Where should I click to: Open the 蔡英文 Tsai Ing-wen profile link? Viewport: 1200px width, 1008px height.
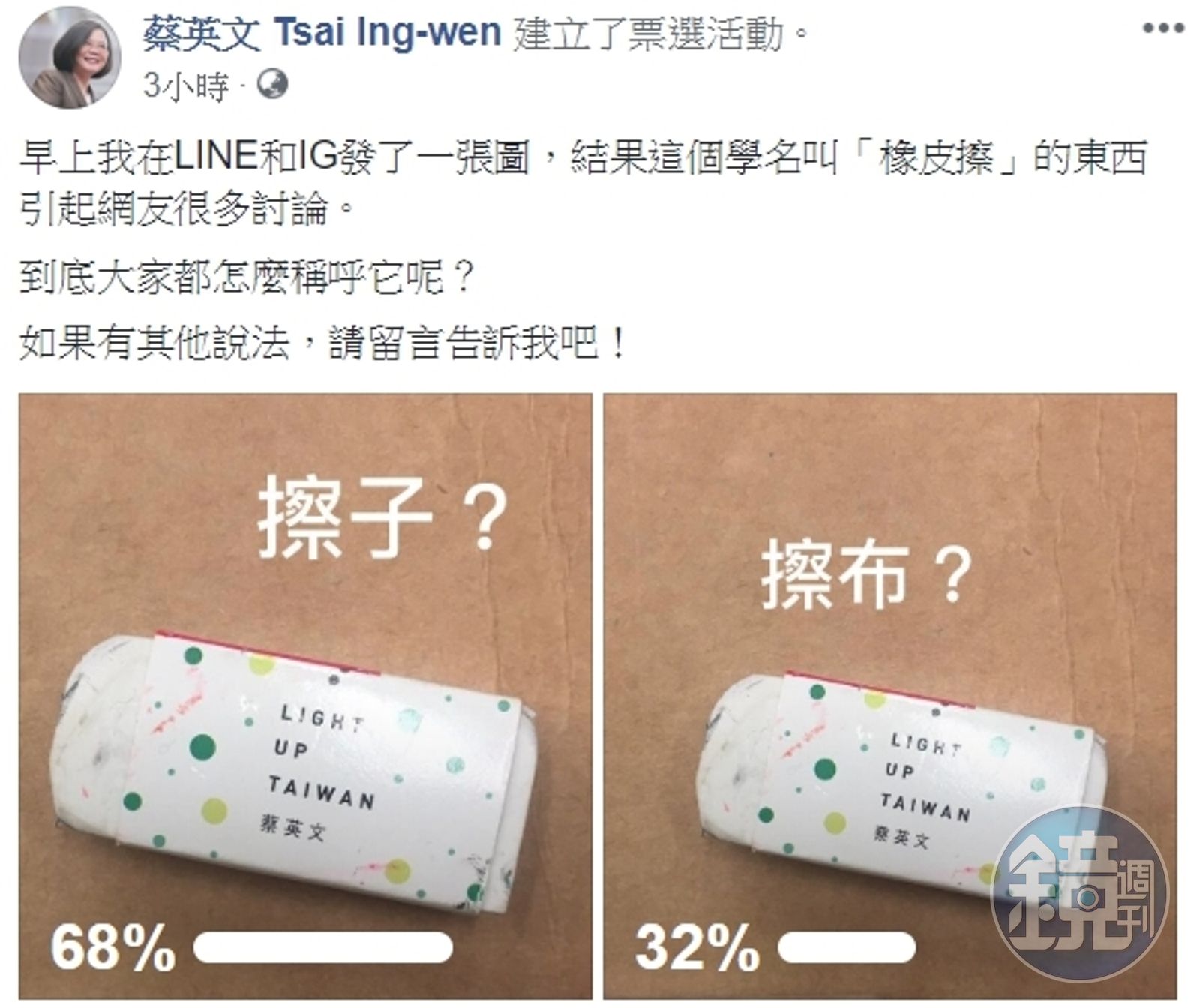pos(322,33)
